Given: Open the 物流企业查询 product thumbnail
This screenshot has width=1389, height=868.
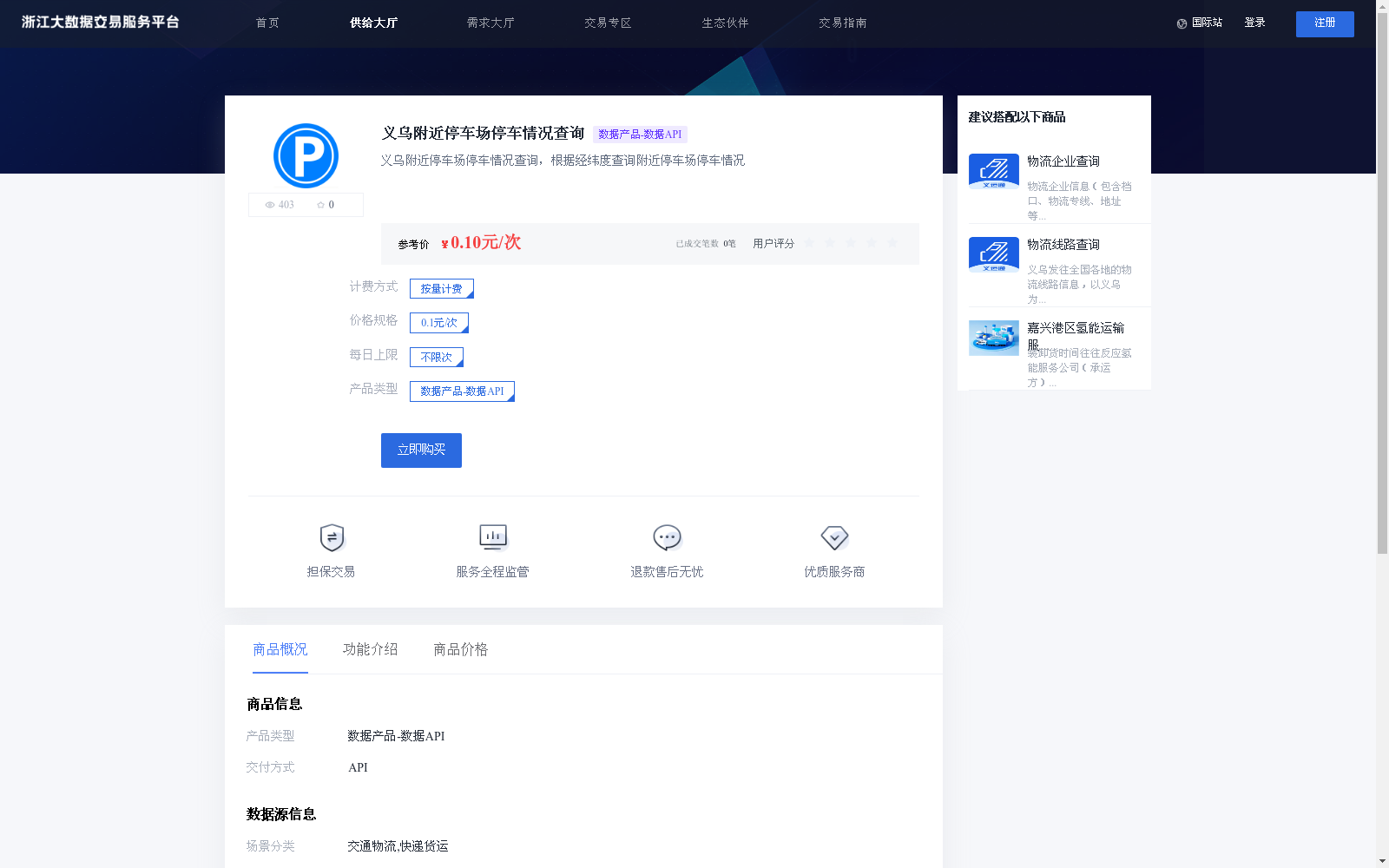Looking at the screenshot, I should pos(993,171).
